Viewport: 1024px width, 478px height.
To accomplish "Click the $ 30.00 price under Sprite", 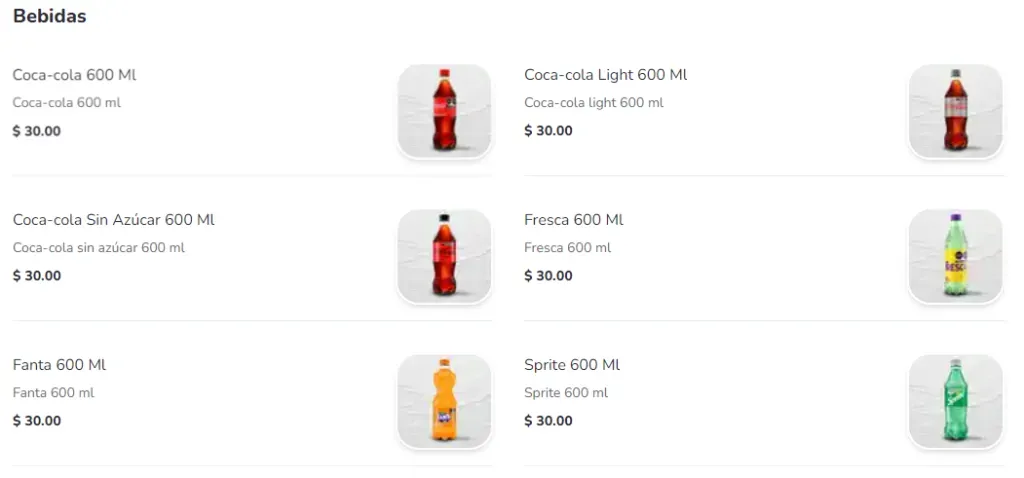I will [548, 421].
